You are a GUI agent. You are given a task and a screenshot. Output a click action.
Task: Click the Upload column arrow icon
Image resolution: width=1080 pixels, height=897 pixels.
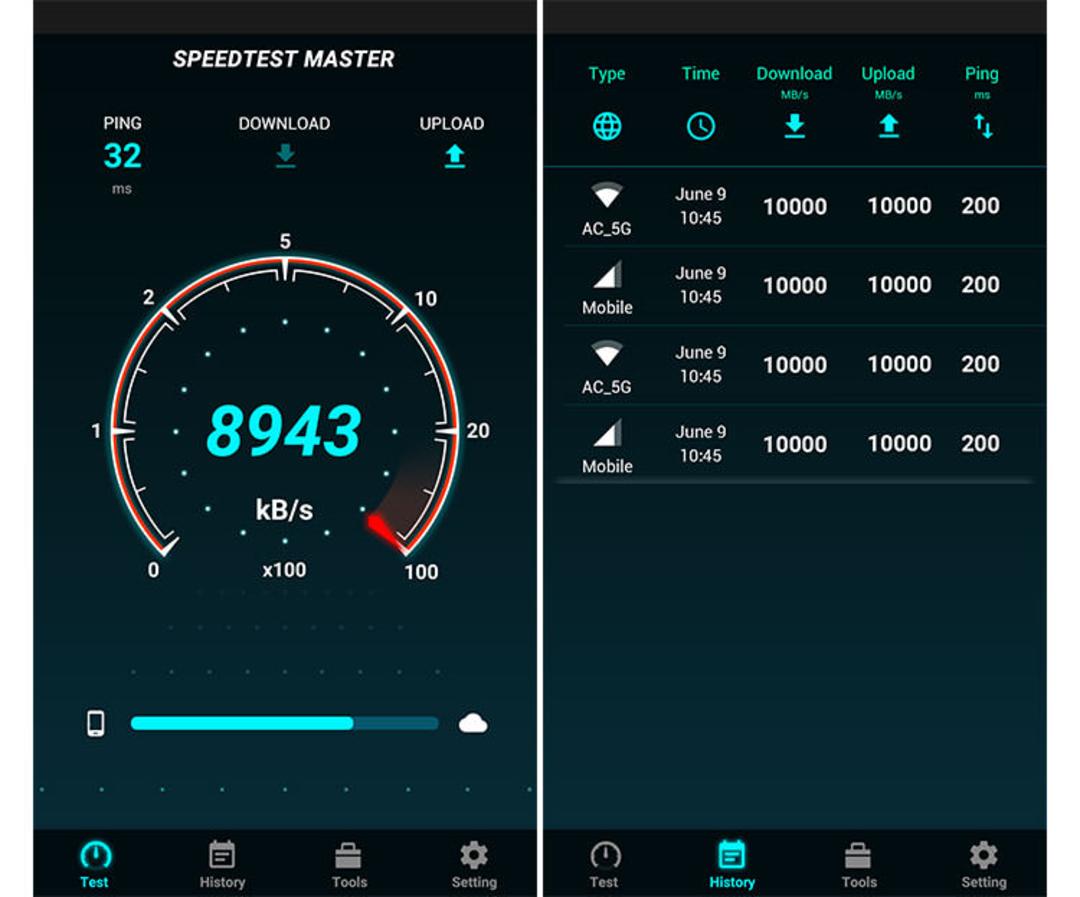(x=889, y=126)
